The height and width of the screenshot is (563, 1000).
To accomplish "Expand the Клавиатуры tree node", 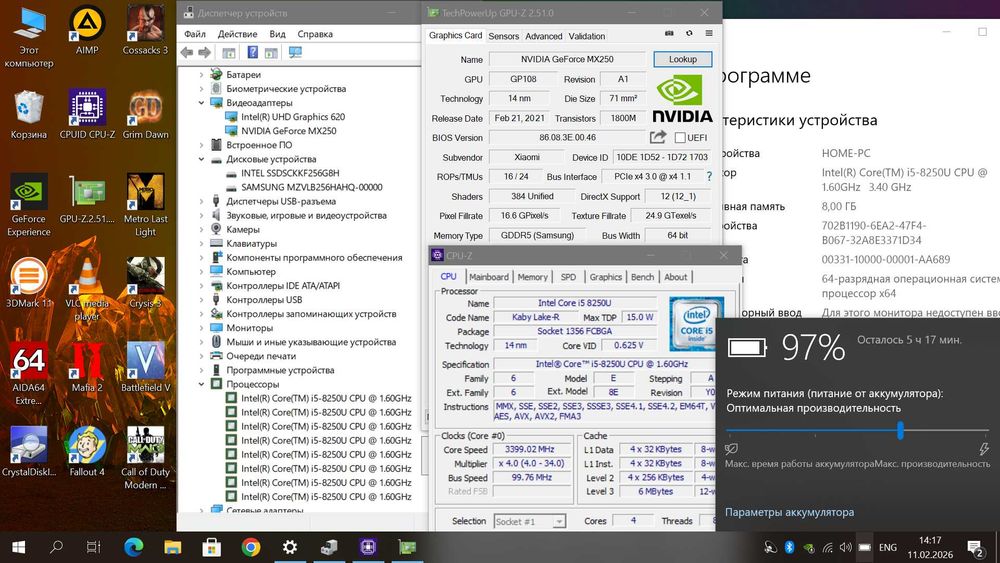I will 202,244.
